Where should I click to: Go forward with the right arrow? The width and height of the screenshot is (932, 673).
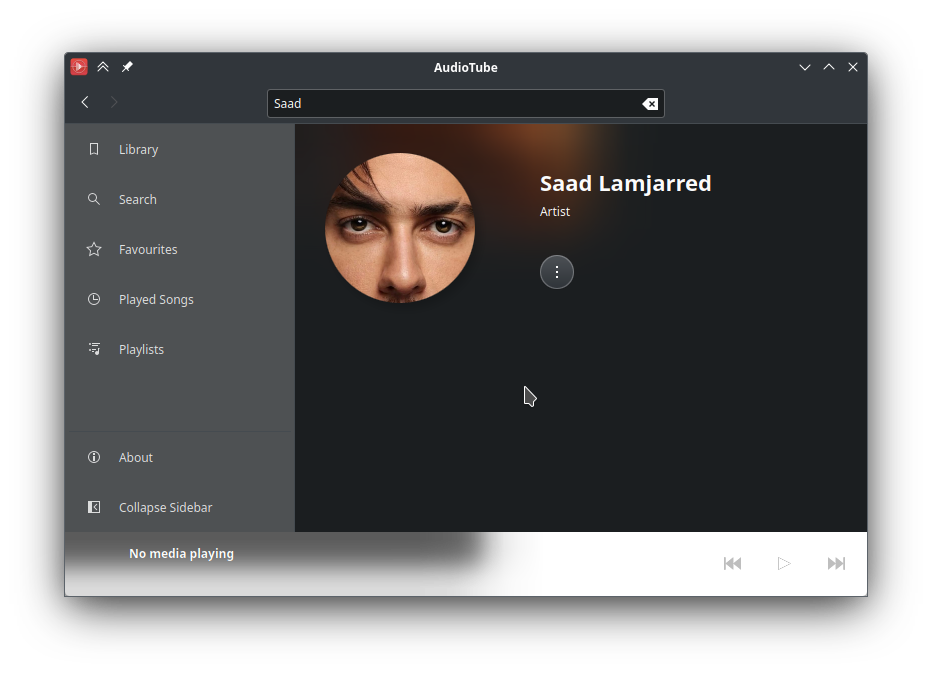pyautogui.click(x=114, y=102)
